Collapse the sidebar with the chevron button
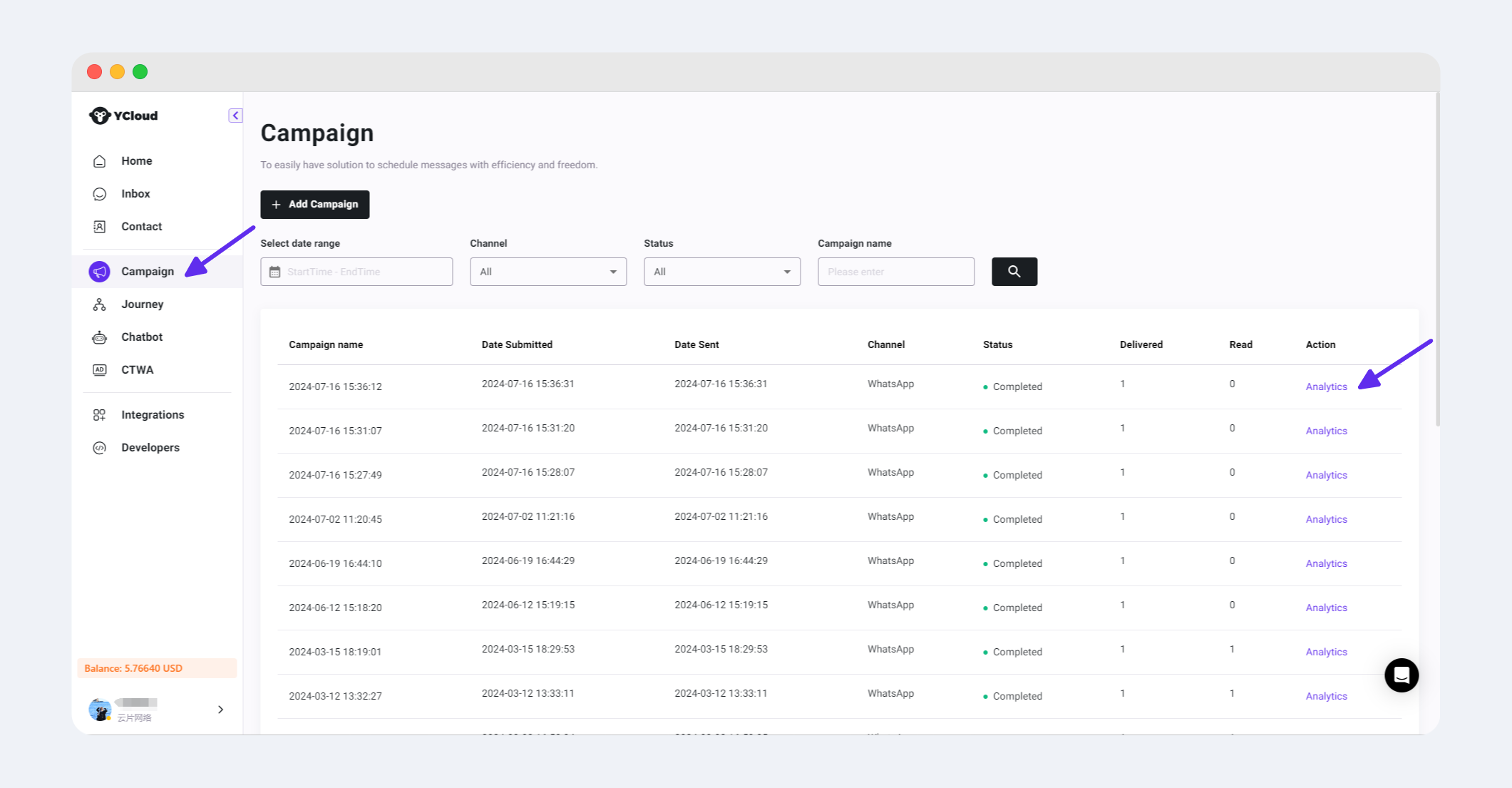Screen dimensions: 1512x788 (x=235, y=116)
